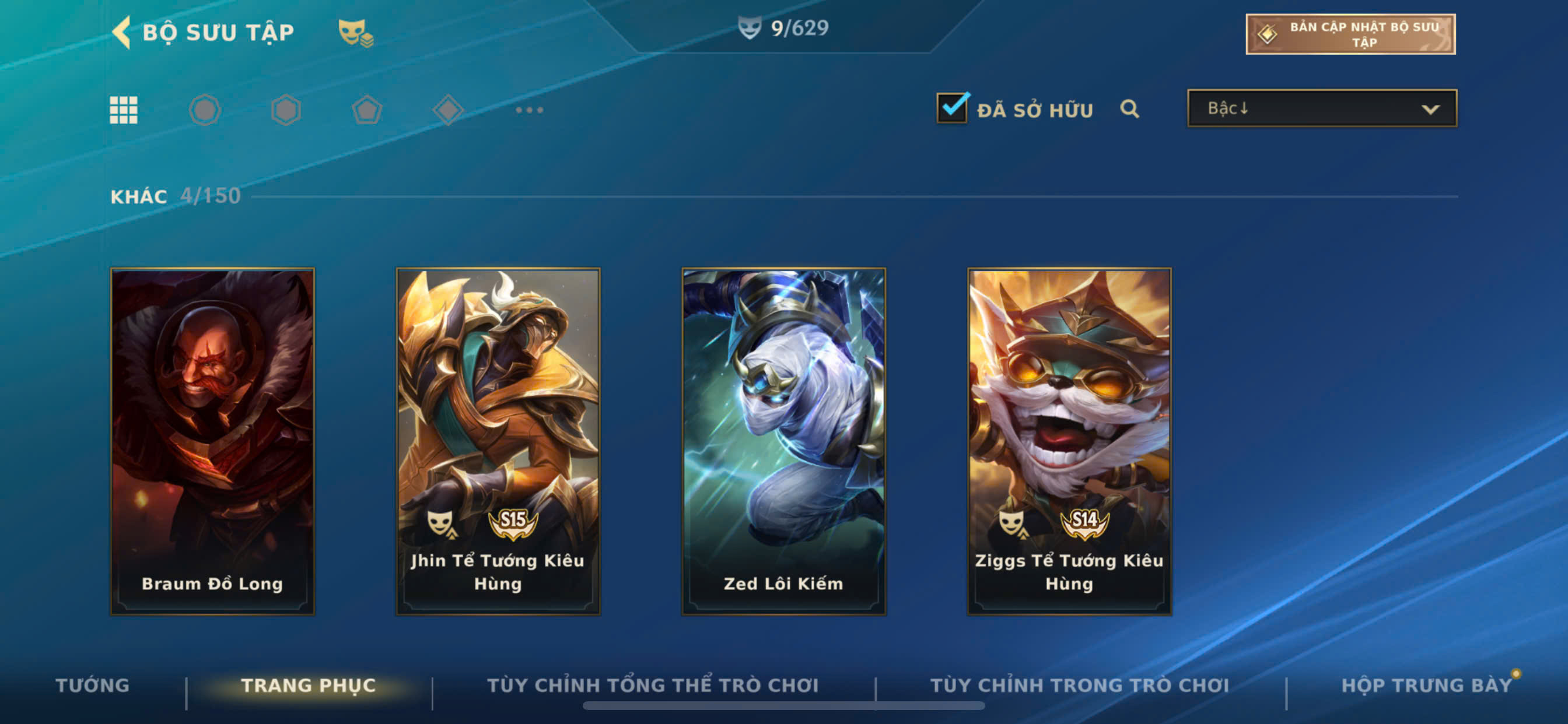Click the dropdown chevron arrow beside Bậc
Screen dimensions: 1568x724
1430,110
